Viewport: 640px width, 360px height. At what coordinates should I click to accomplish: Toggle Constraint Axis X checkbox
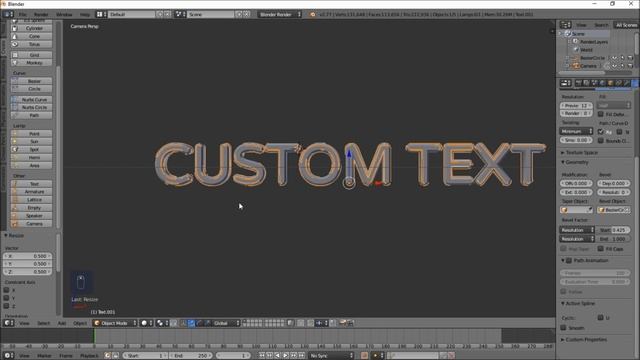click(6, 290)
